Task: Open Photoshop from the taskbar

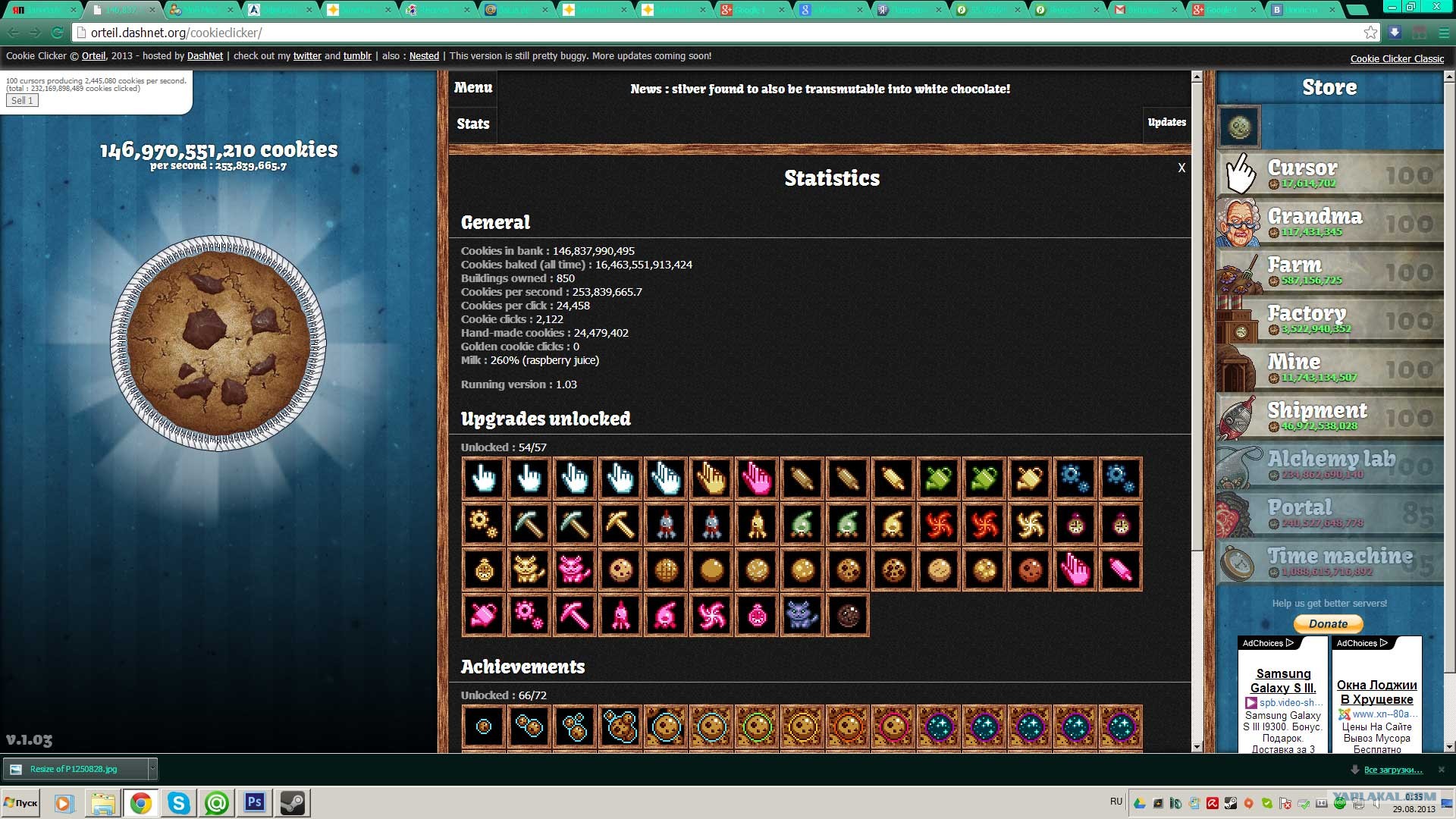Action: pyautogui.click(x=255, y=802)
